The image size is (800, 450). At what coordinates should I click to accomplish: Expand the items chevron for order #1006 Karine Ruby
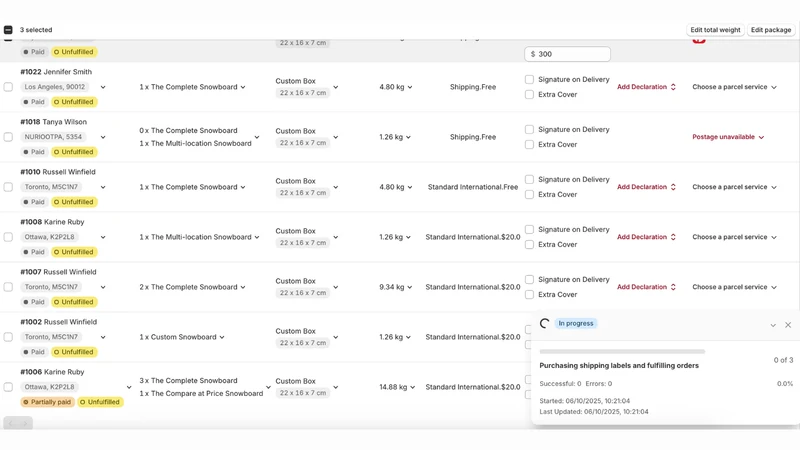point(268,387)
